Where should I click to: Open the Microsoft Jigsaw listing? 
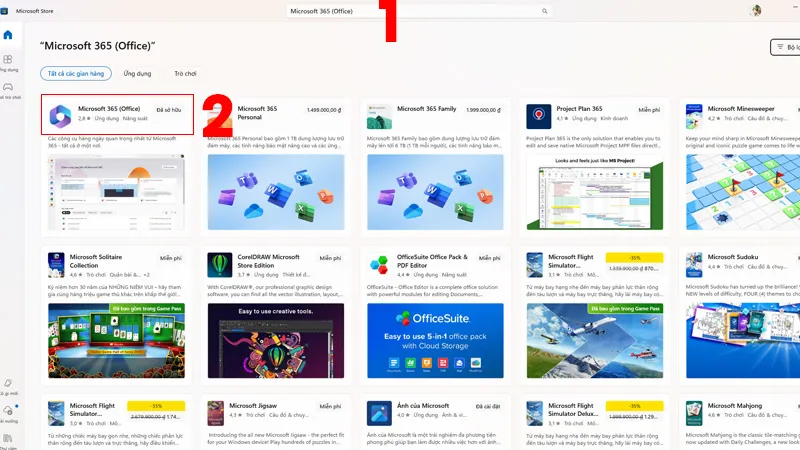click(276, 422)
